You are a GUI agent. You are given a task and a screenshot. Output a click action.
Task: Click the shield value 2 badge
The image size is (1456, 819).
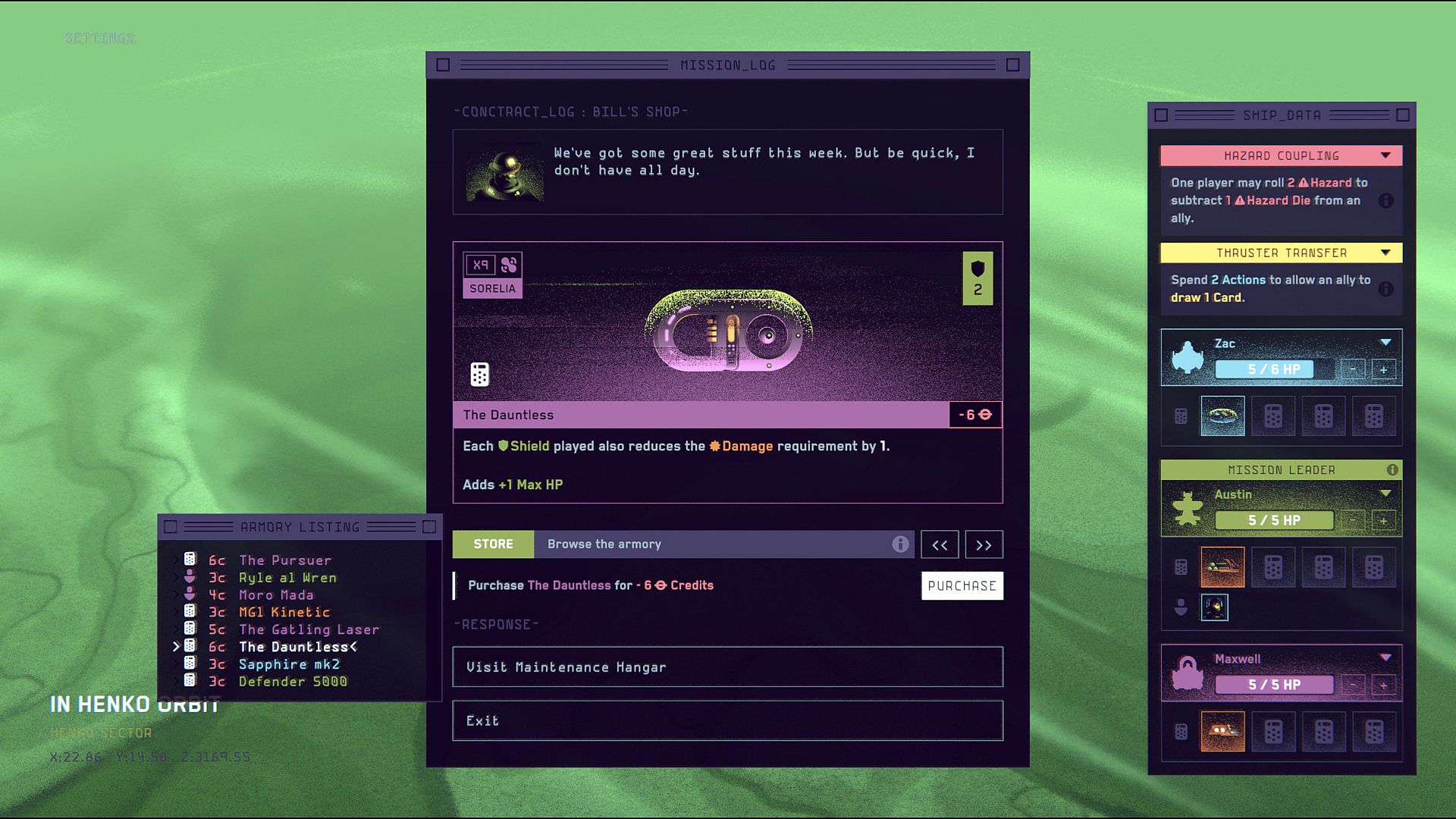(x=977, y=278)
